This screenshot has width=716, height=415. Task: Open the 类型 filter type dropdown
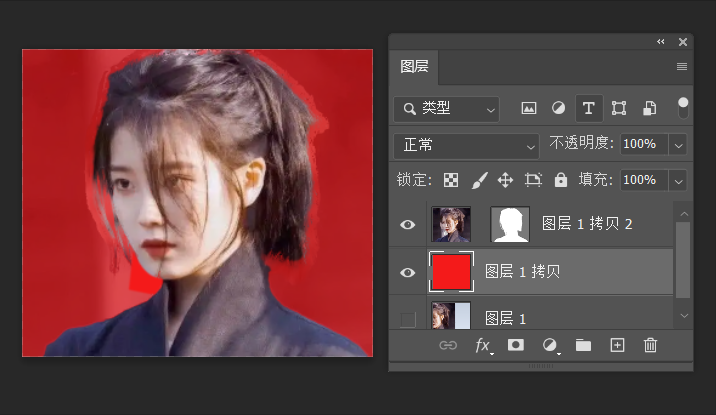coord(446,108)
